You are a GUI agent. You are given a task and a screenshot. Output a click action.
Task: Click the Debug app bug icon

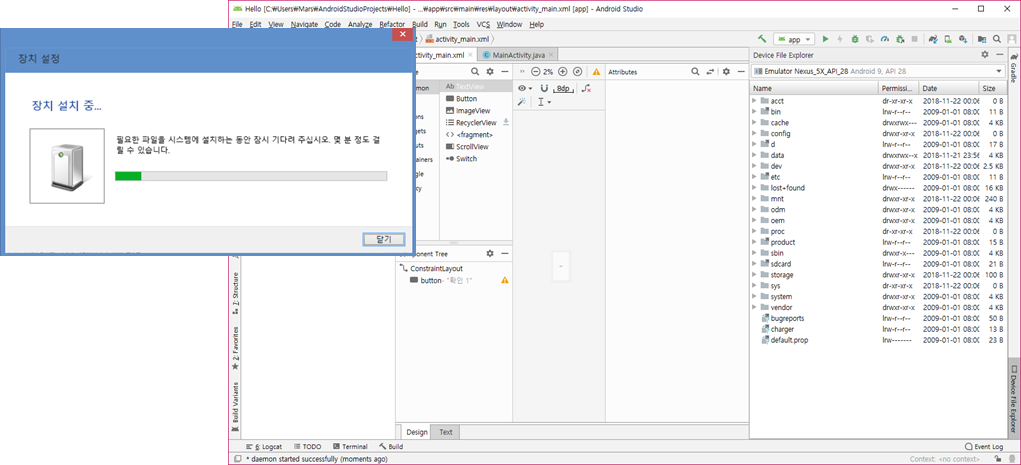pos(855,39)
